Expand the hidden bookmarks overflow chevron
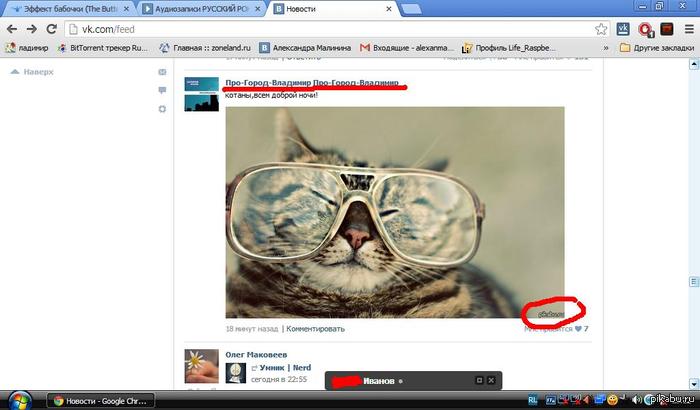Screen dimensions: 700x410 [607, 47]
